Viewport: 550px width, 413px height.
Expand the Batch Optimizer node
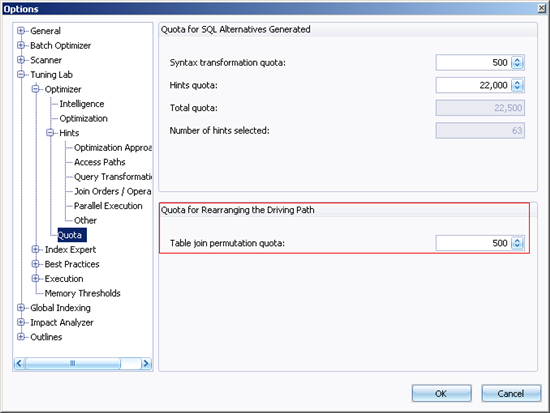(x=21, y=45)
